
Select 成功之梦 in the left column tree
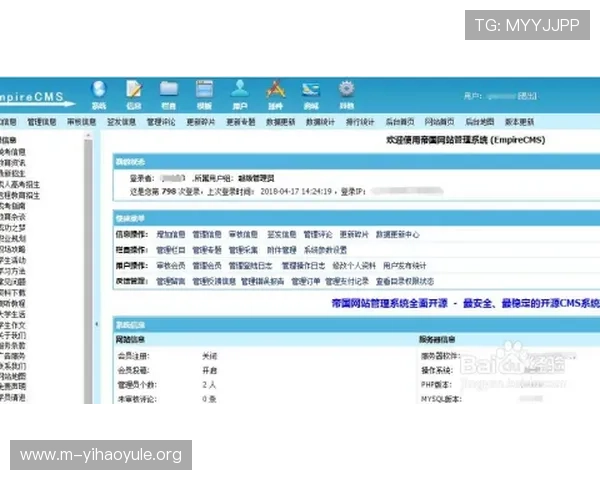pos(13,228)
